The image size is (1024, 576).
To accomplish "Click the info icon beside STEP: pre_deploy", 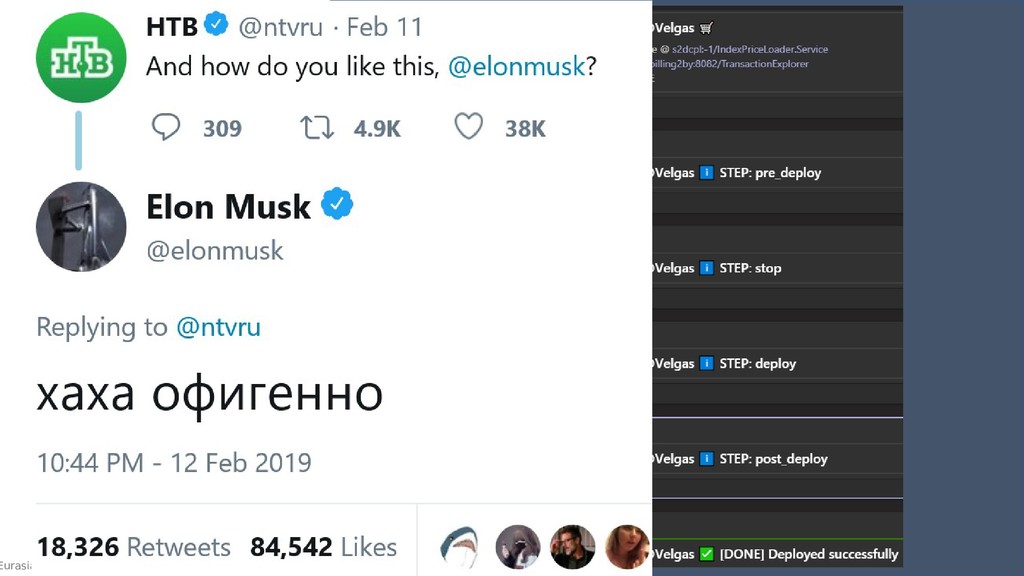I will pyautogui.click(x=707, y=173).
